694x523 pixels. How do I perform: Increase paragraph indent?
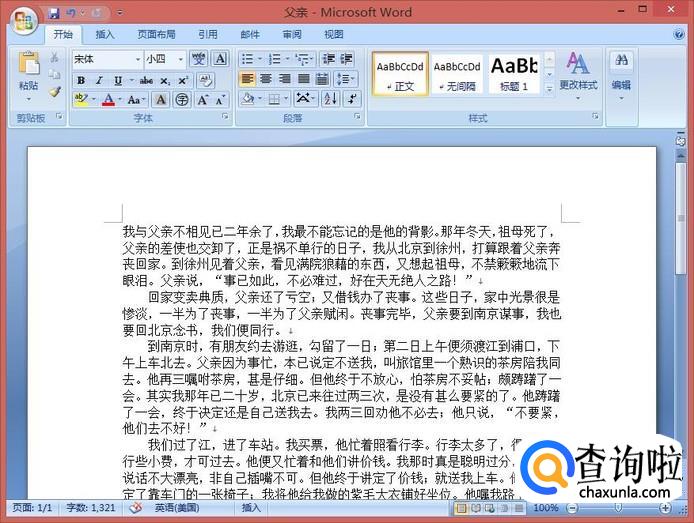pos(347,59)
